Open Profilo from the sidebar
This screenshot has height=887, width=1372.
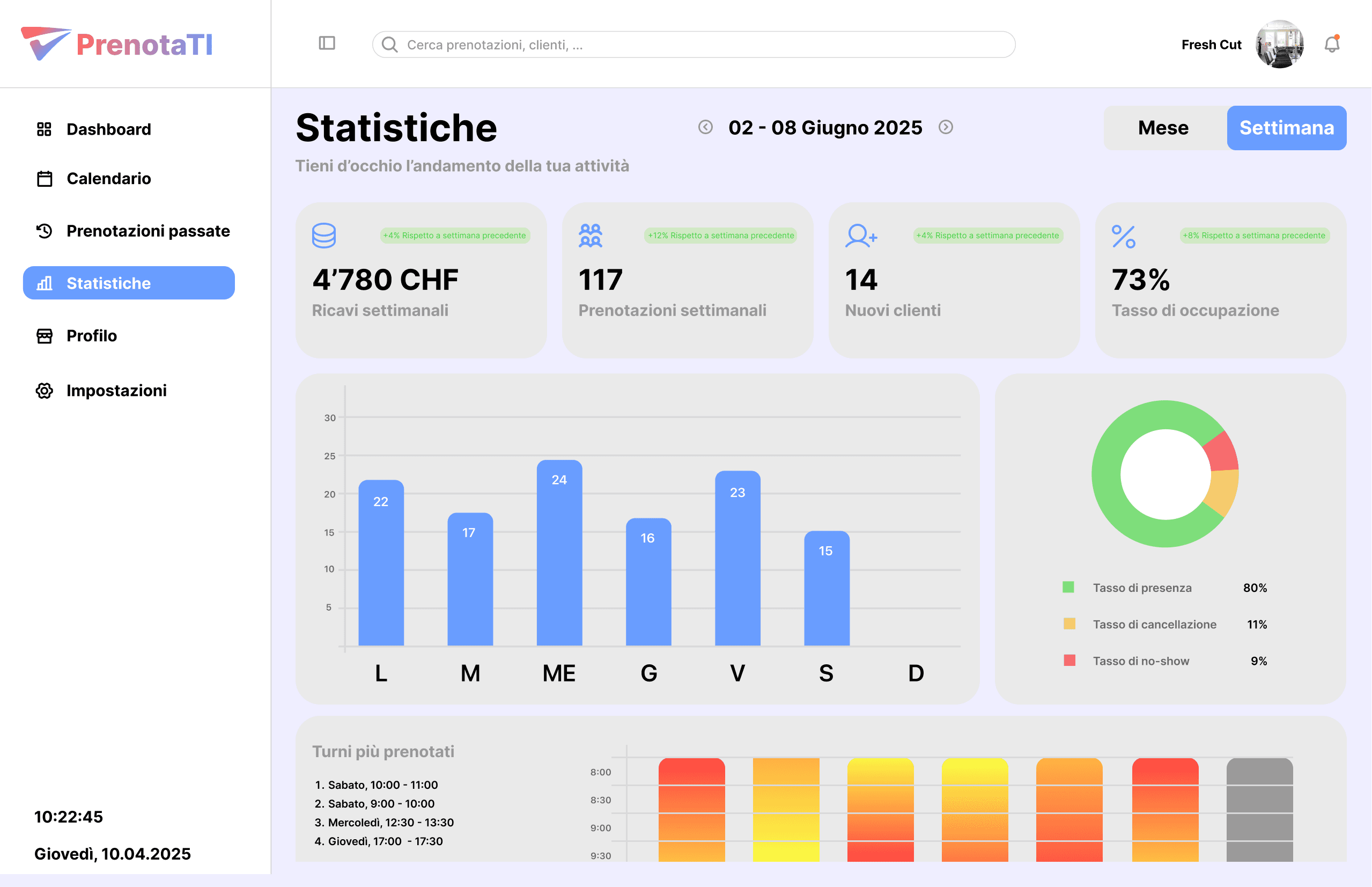(91, 336)
